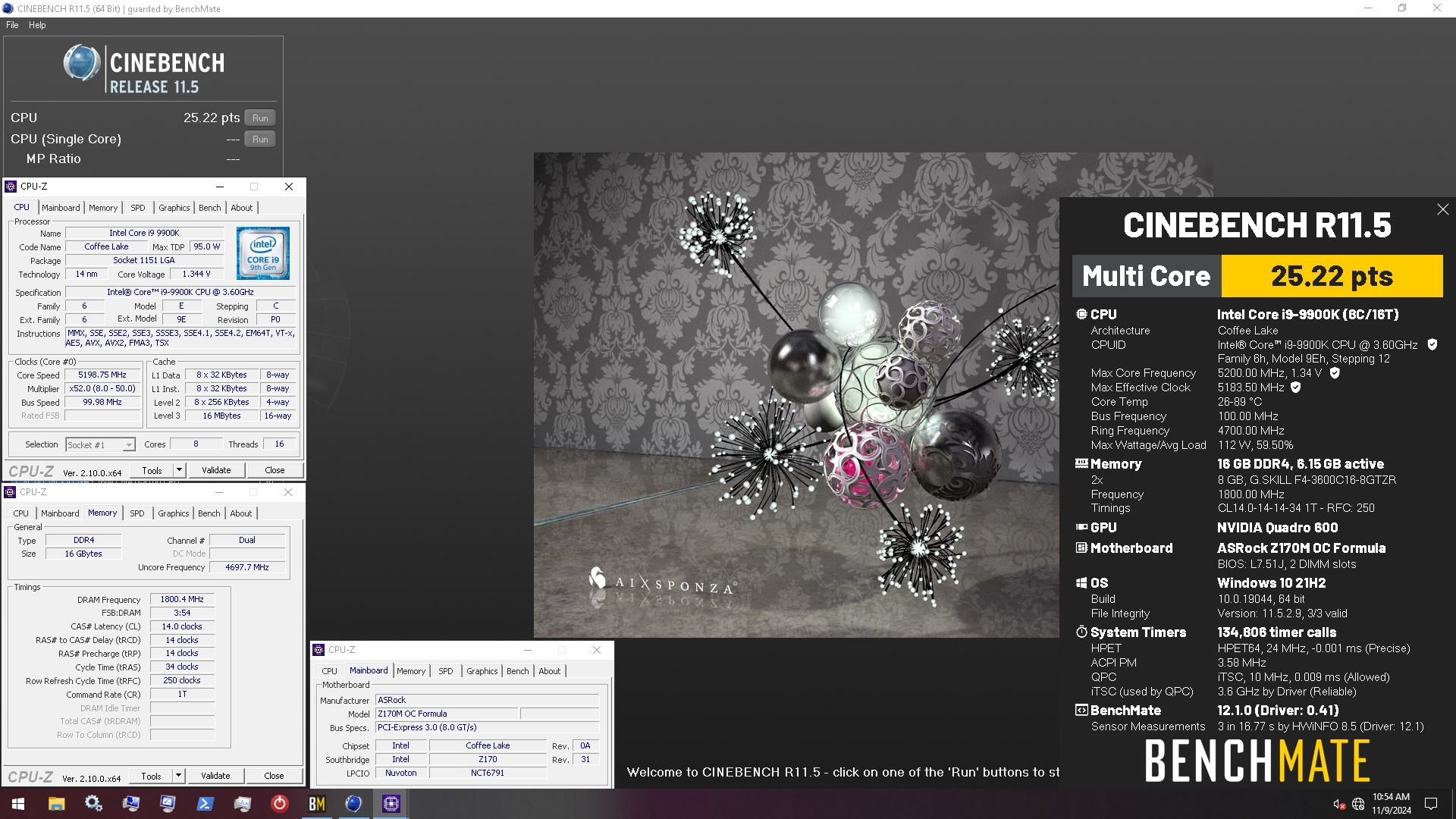The height and width of the screenshot is (819, 1456).
Task: Click Close in the CPU-Z CPU window
Action: tap(275, 470)
